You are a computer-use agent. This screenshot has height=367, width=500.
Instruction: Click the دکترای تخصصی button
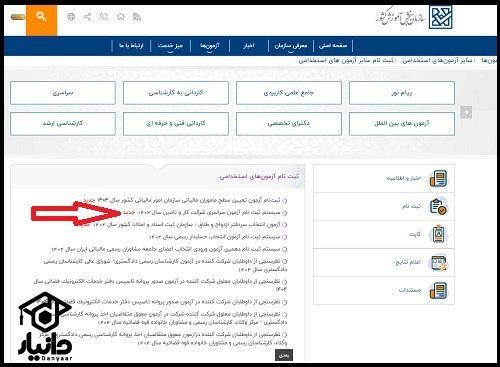pos(289,124)
